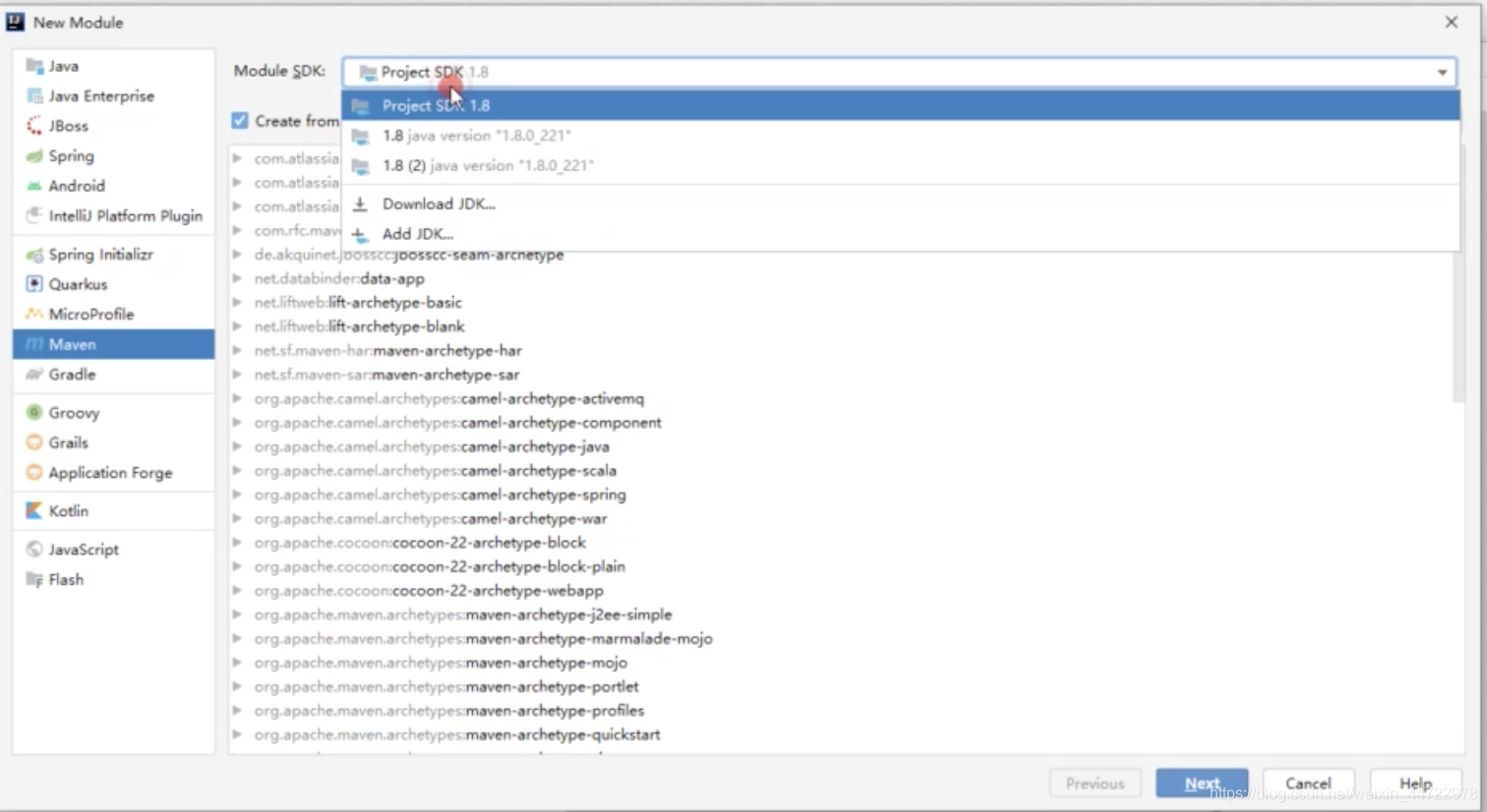Select Download JDK... menu entry

click(900, 203)
